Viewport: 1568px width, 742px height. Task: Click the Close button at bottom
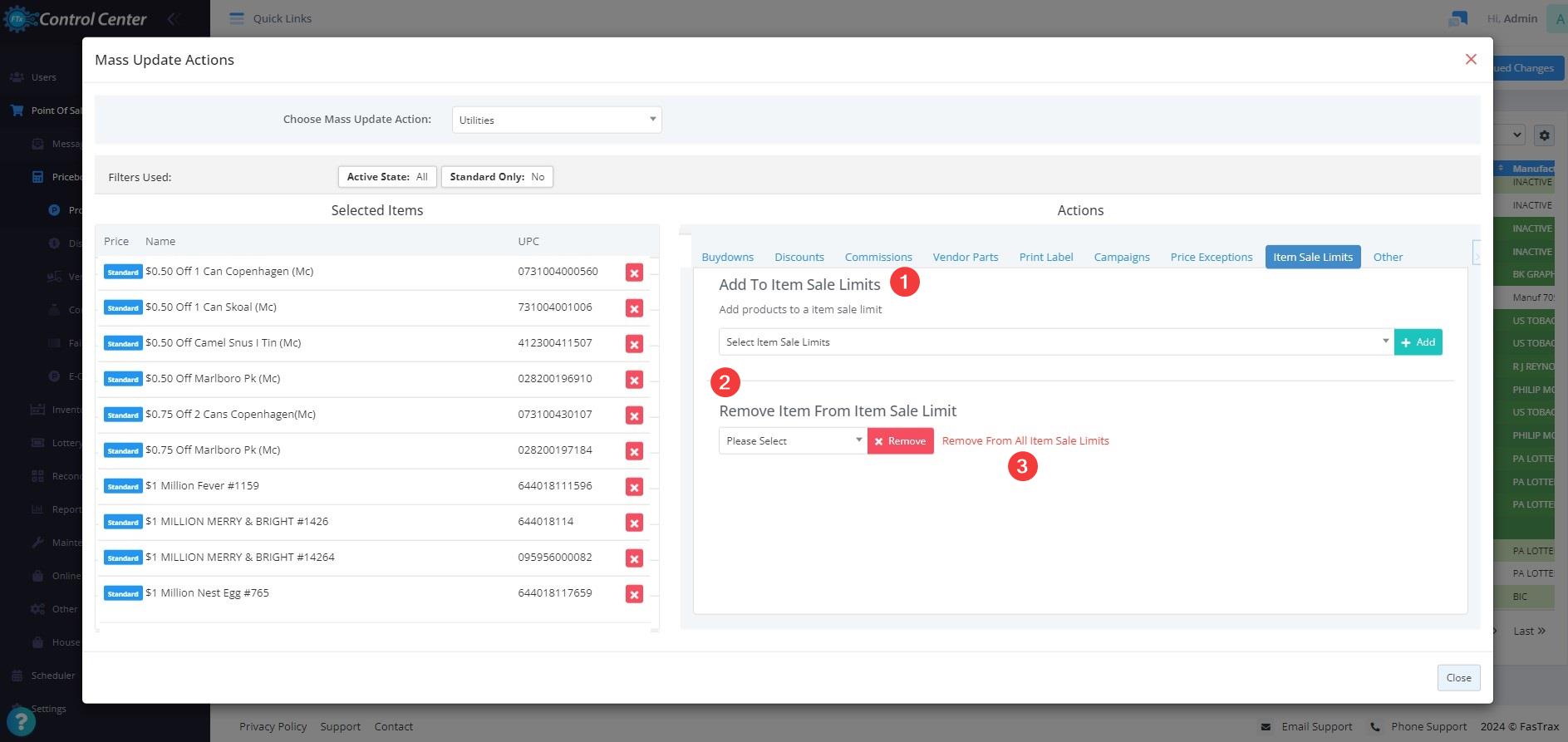pyautogui.click(x=1458, y=678)
